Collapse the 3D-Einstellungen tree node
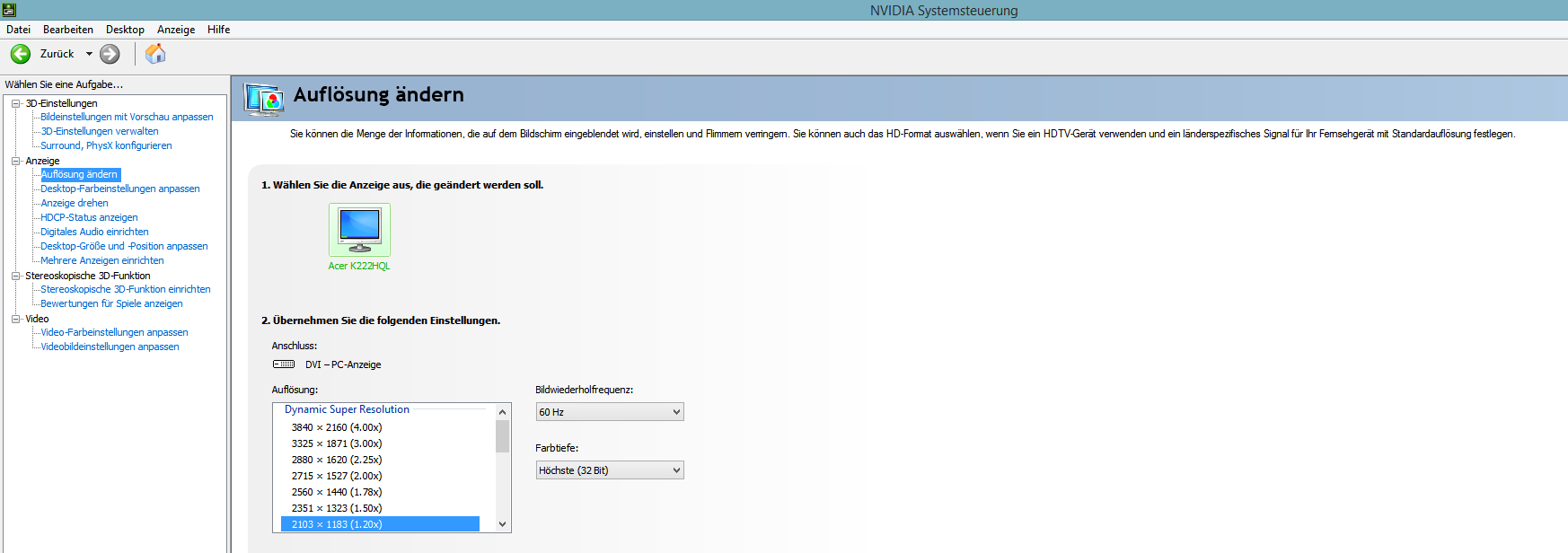Viewport: 1568px width, 553px height. pyautogui.click(x=15, y=103)
